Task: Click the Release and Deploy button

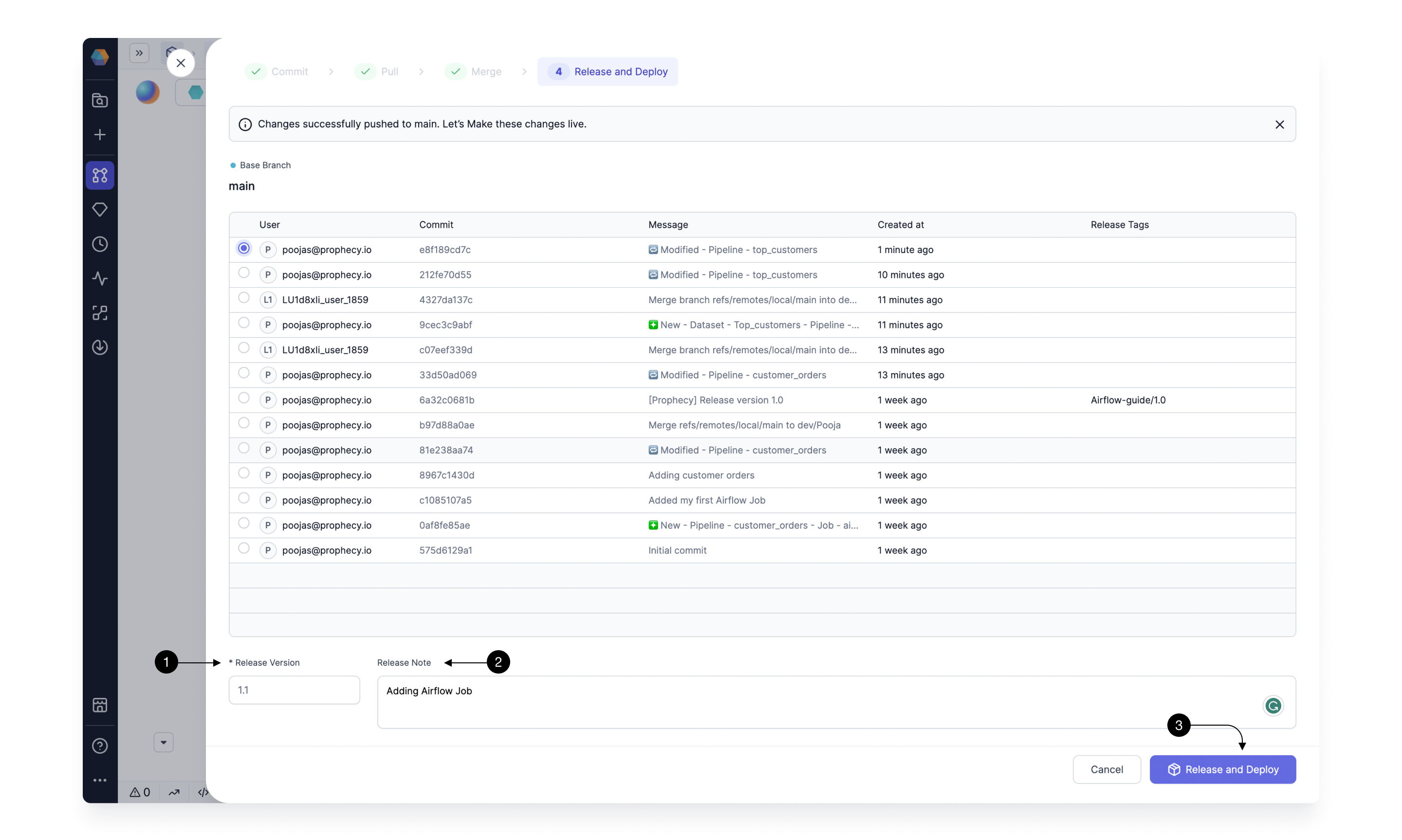Action: coord(1222,769)
